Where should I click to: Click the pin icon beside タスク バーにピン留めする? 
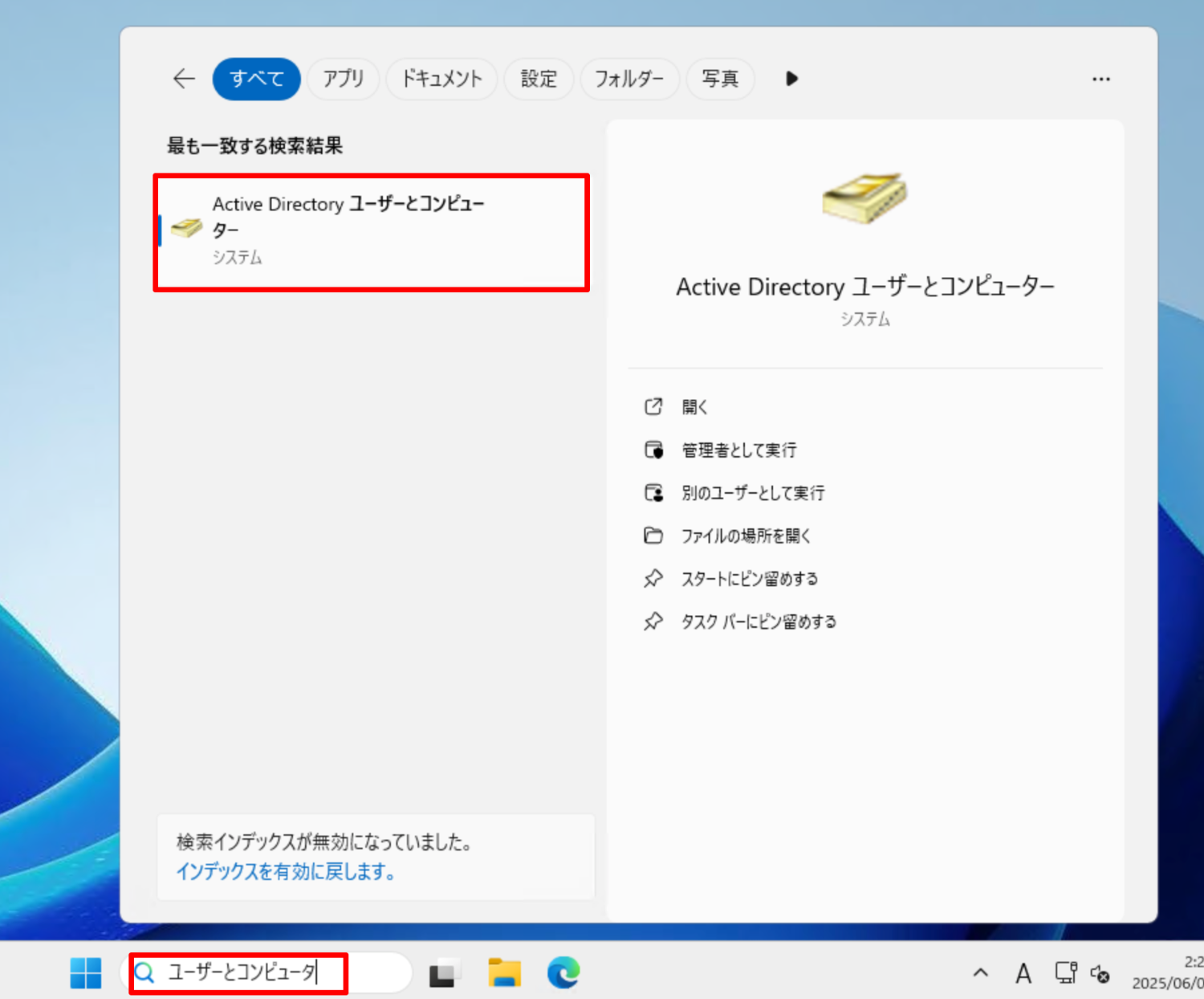click(653, 621)
